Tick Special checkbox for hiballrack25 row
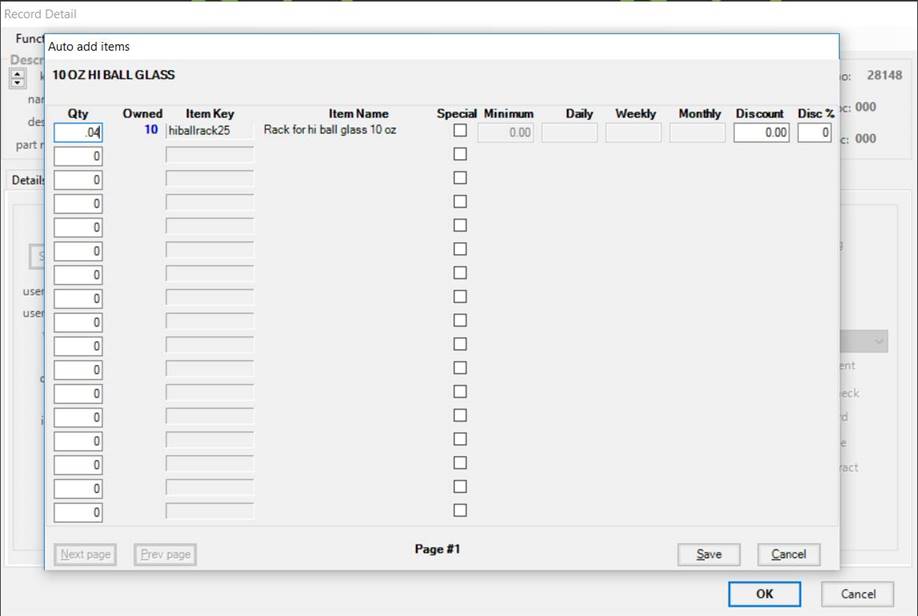Screen dimensions: 918x616 coord(460,131)
